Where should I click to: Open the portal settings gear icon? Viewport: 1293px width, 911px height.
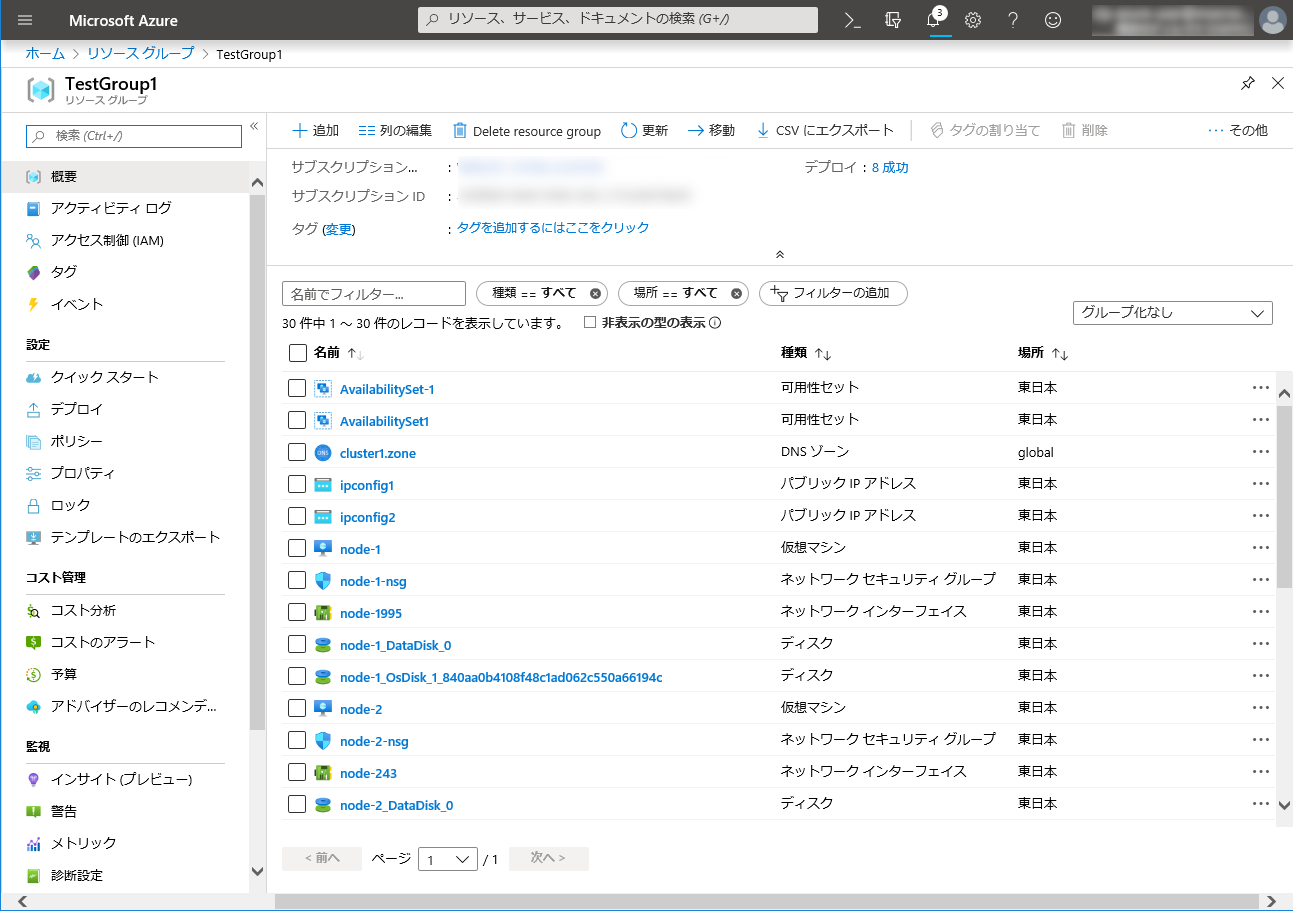tap(972, 20)
